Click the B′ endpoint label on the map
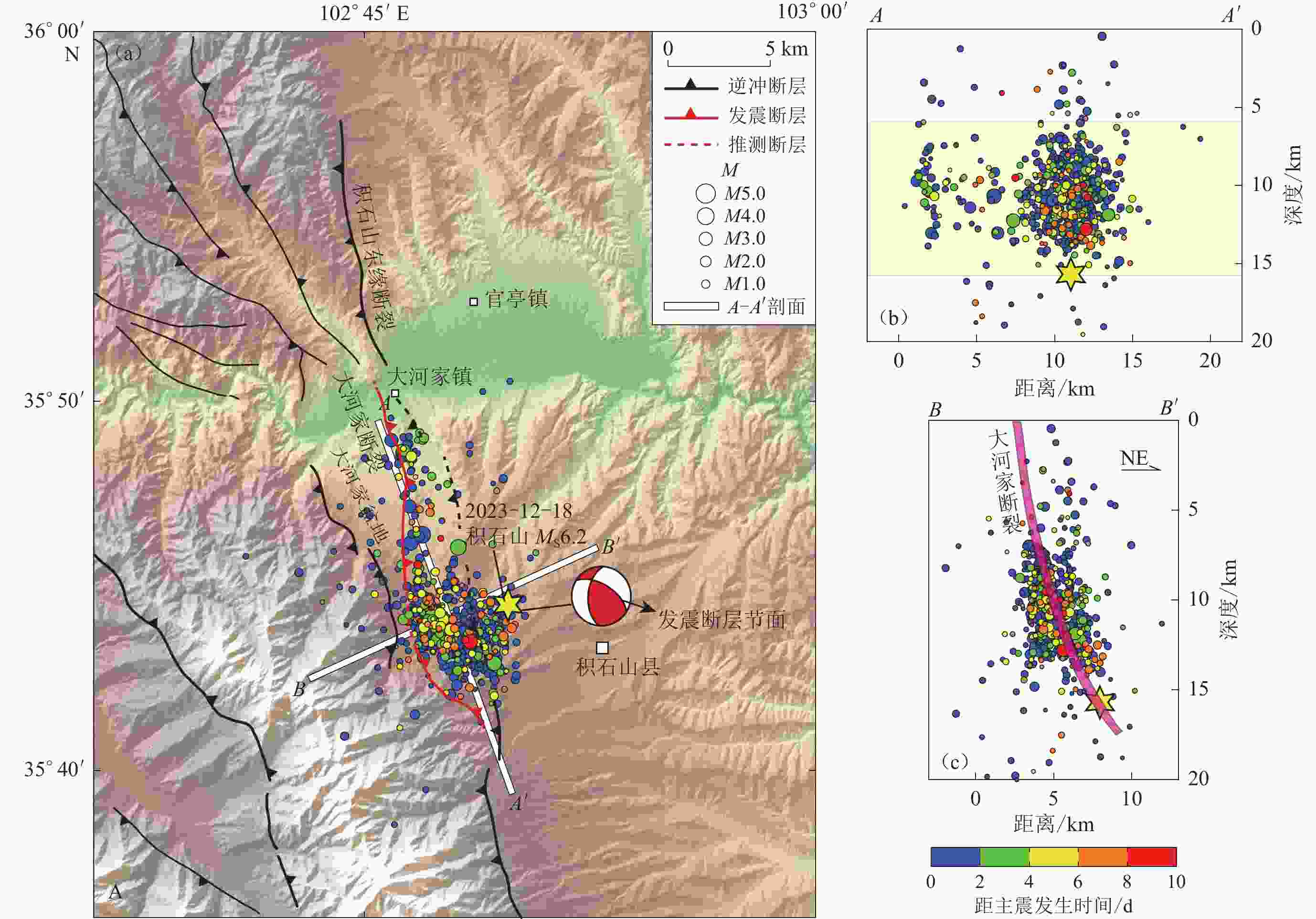 pos(609,547)
